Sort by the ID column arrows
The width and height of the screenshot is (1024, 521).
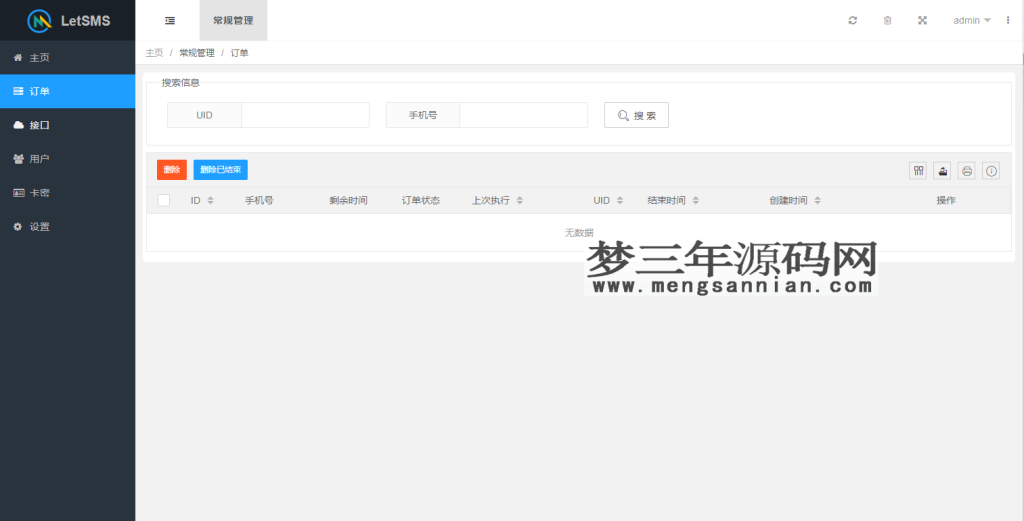[210, 200]
